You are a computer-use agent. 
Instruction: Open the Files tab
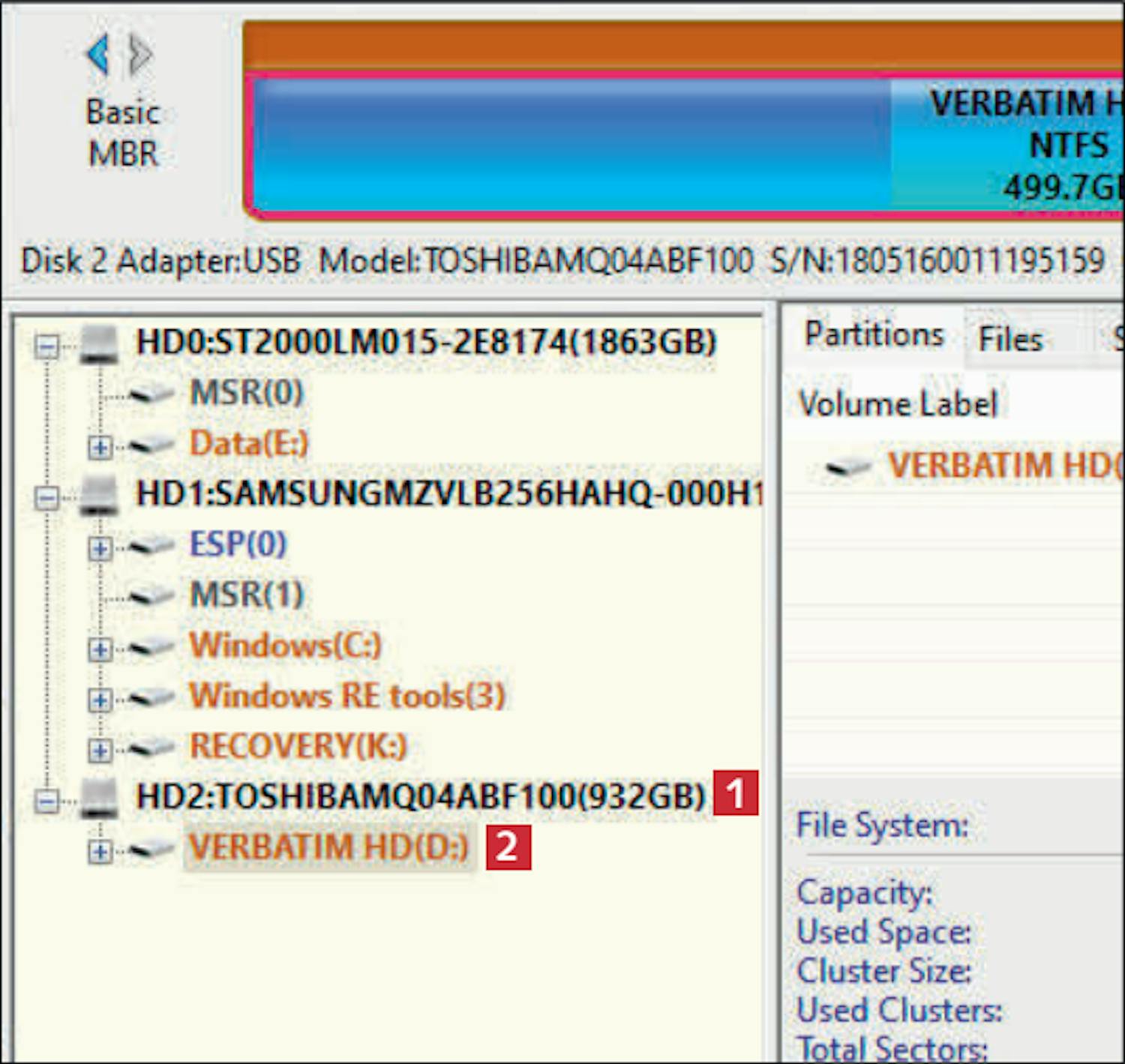tap(1010, 340)
